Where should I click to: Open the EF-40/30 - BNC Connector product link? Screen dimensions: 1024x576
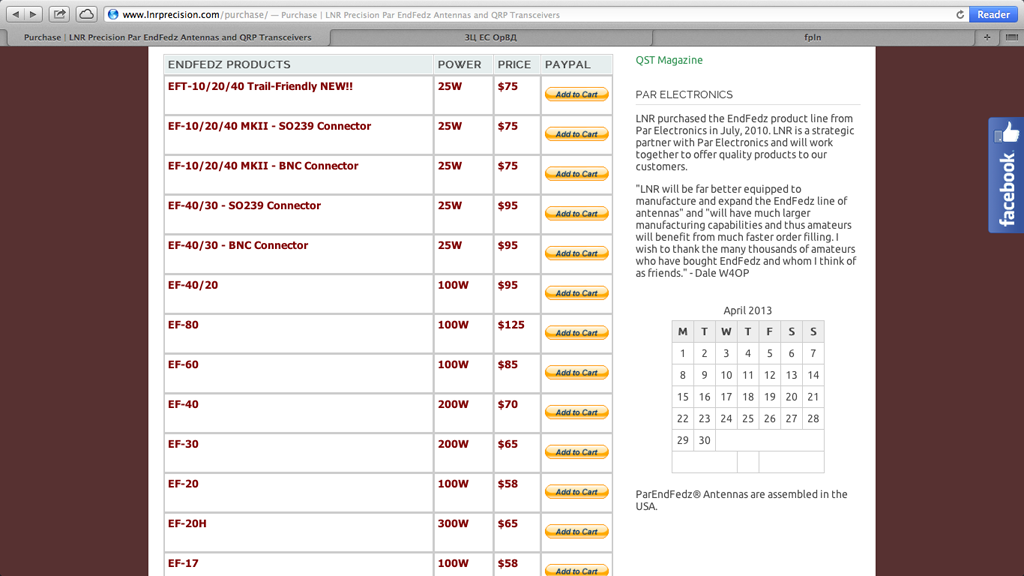pyautogui.click(x=238, y=245)
